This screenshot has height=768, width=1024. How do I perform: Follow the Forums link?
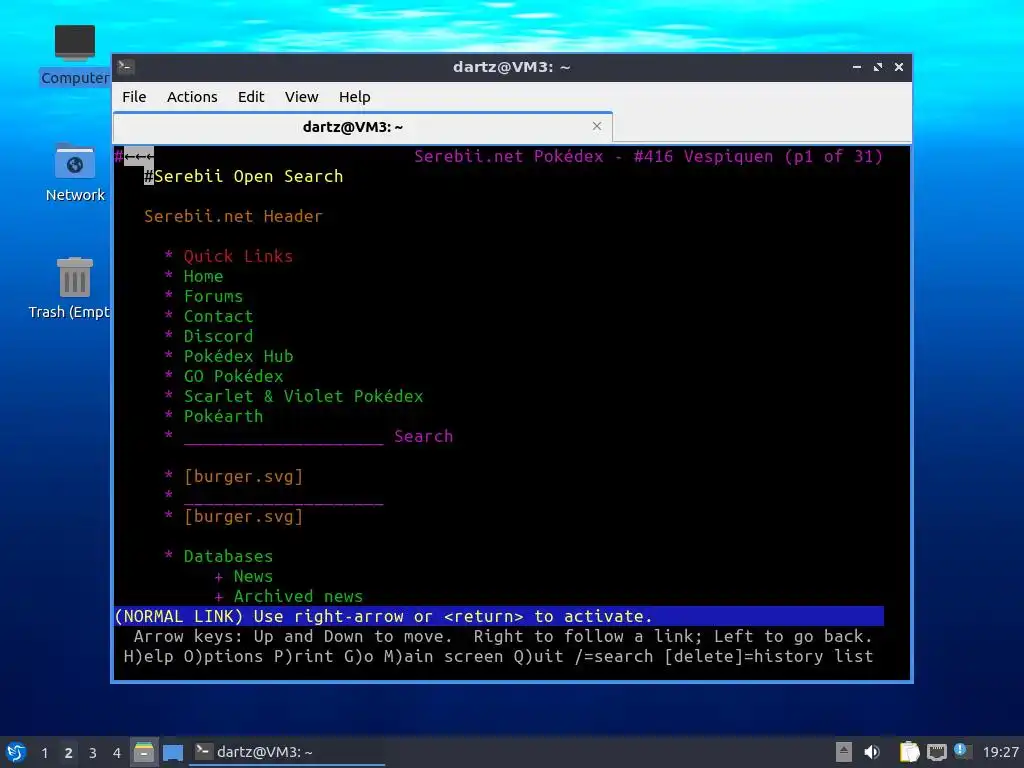click(214, 296)
